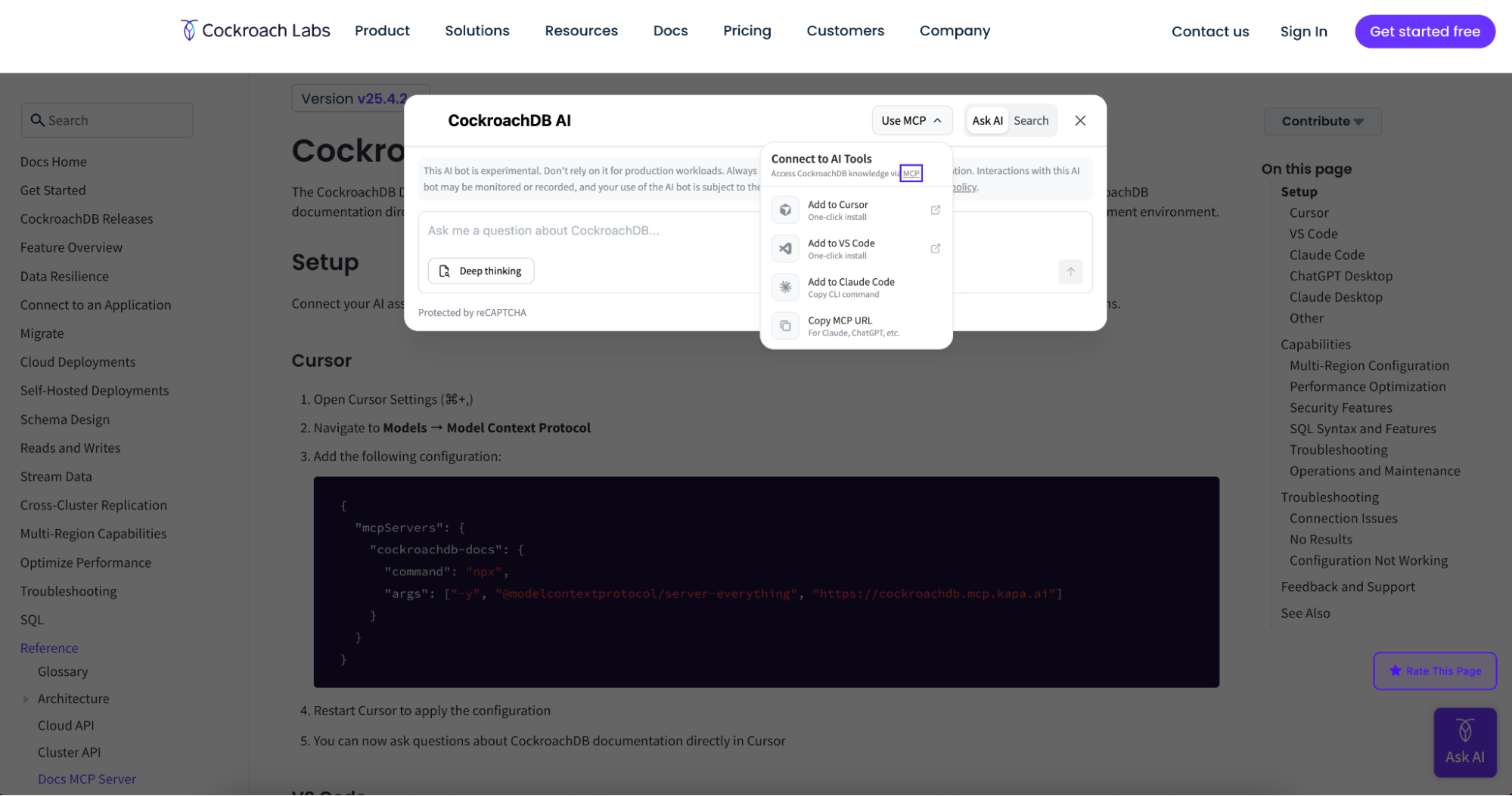The height and width of the screenshot is (796, 1512).
Task: Click the JSON configuration code block
Action: point(766,582)
